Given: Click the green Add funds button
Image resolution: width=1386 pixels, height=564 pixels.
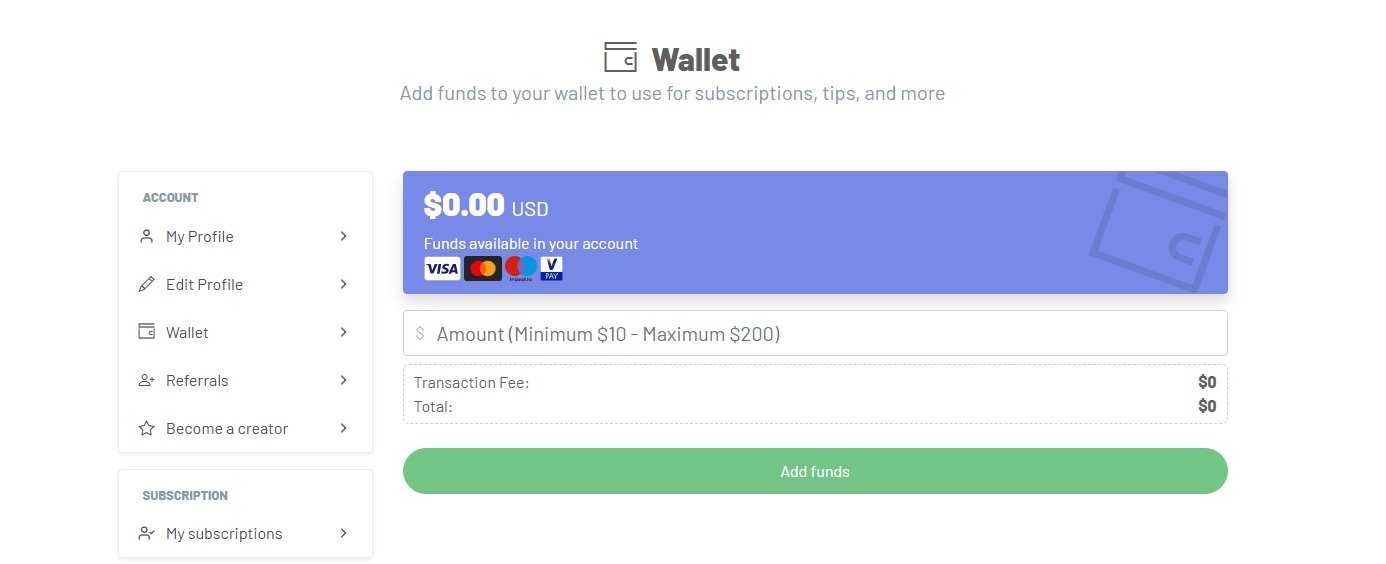Looking at the screenshot, I should click(815, 471).
